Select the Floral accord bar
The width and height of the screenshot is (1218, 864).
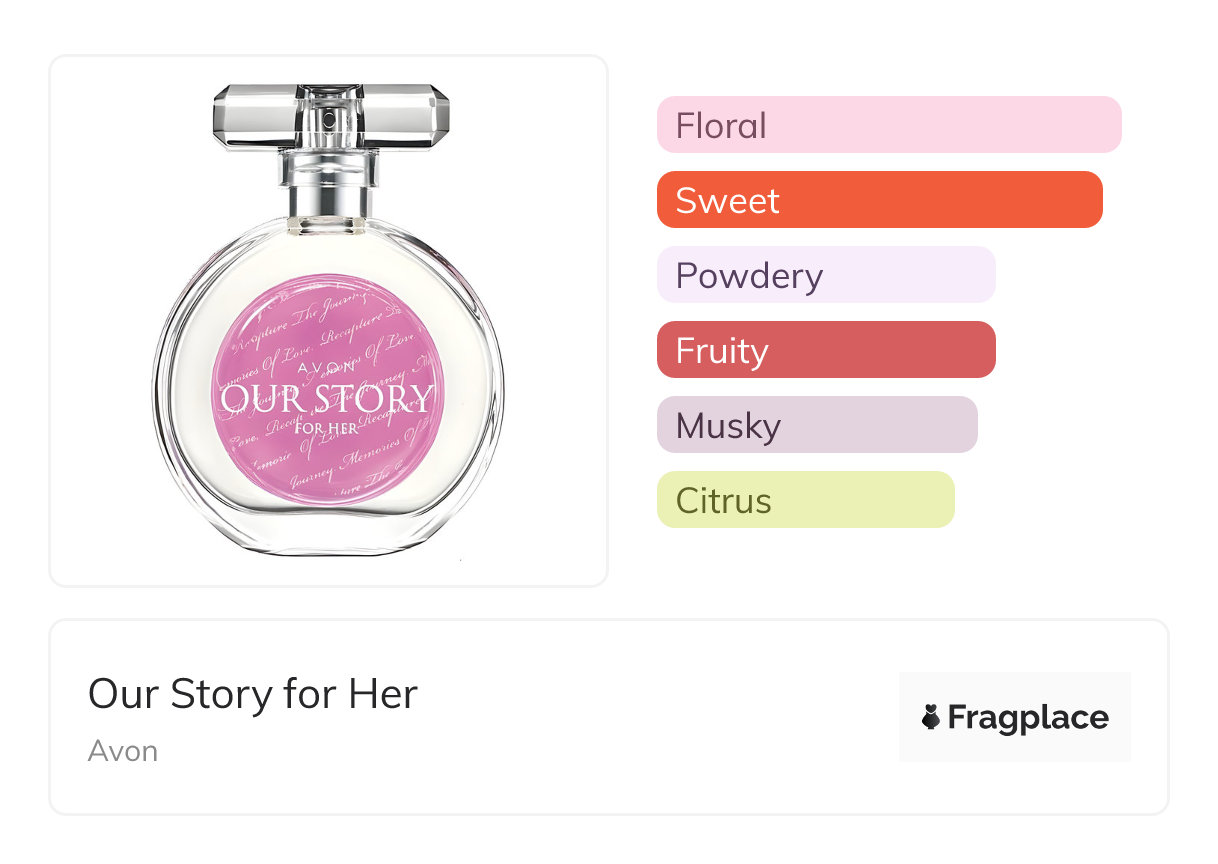coord(888,125)
